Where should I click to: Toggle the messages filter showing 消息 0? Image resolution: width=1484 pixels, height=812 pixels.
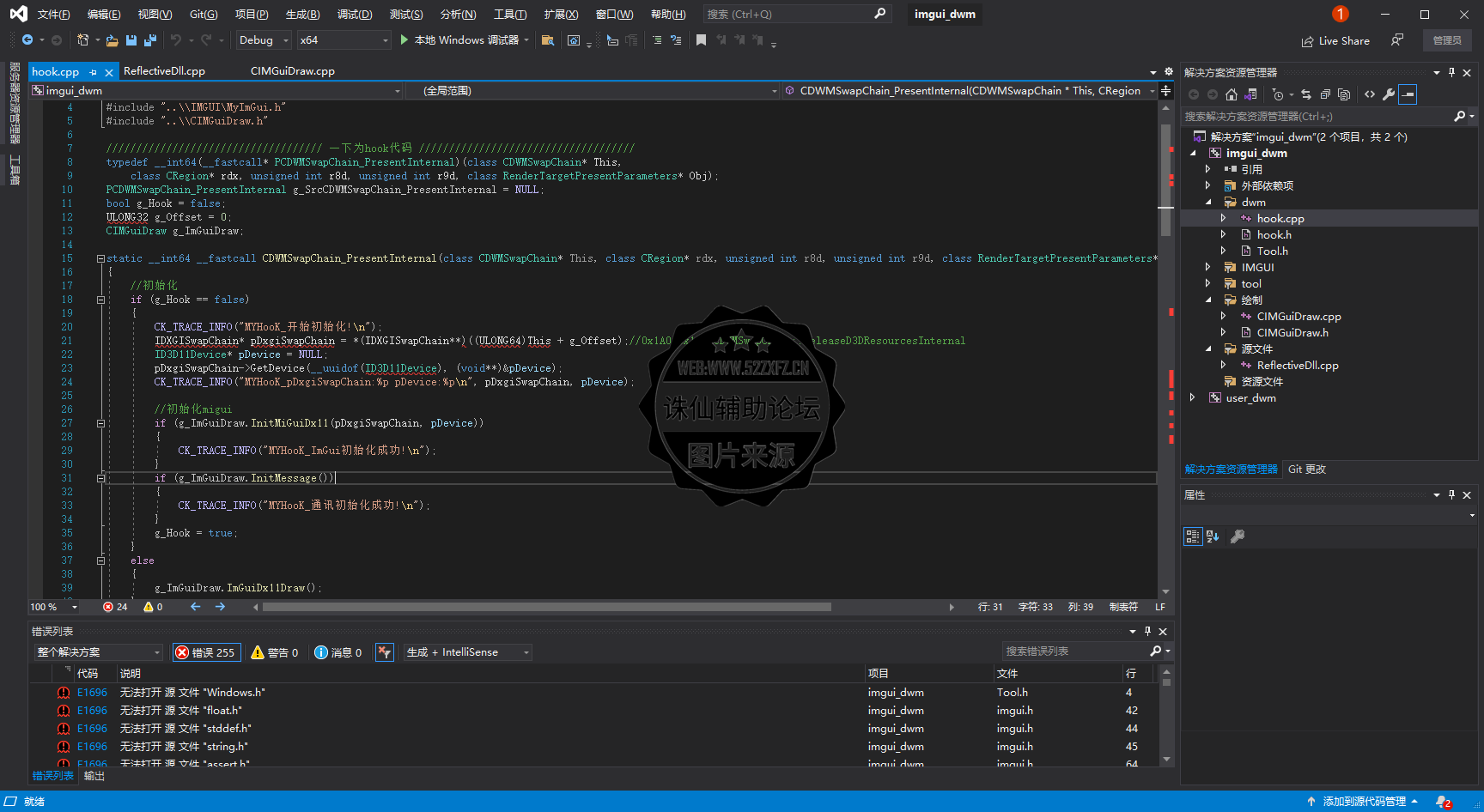[338, 652]
